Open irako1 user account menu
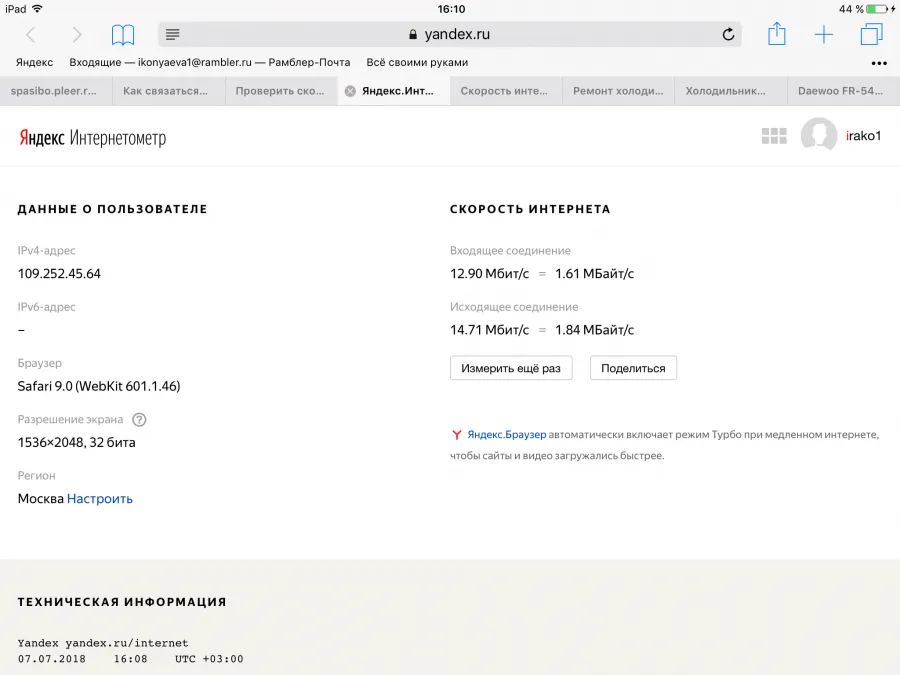900x675 pixels. tap(841, 135)
